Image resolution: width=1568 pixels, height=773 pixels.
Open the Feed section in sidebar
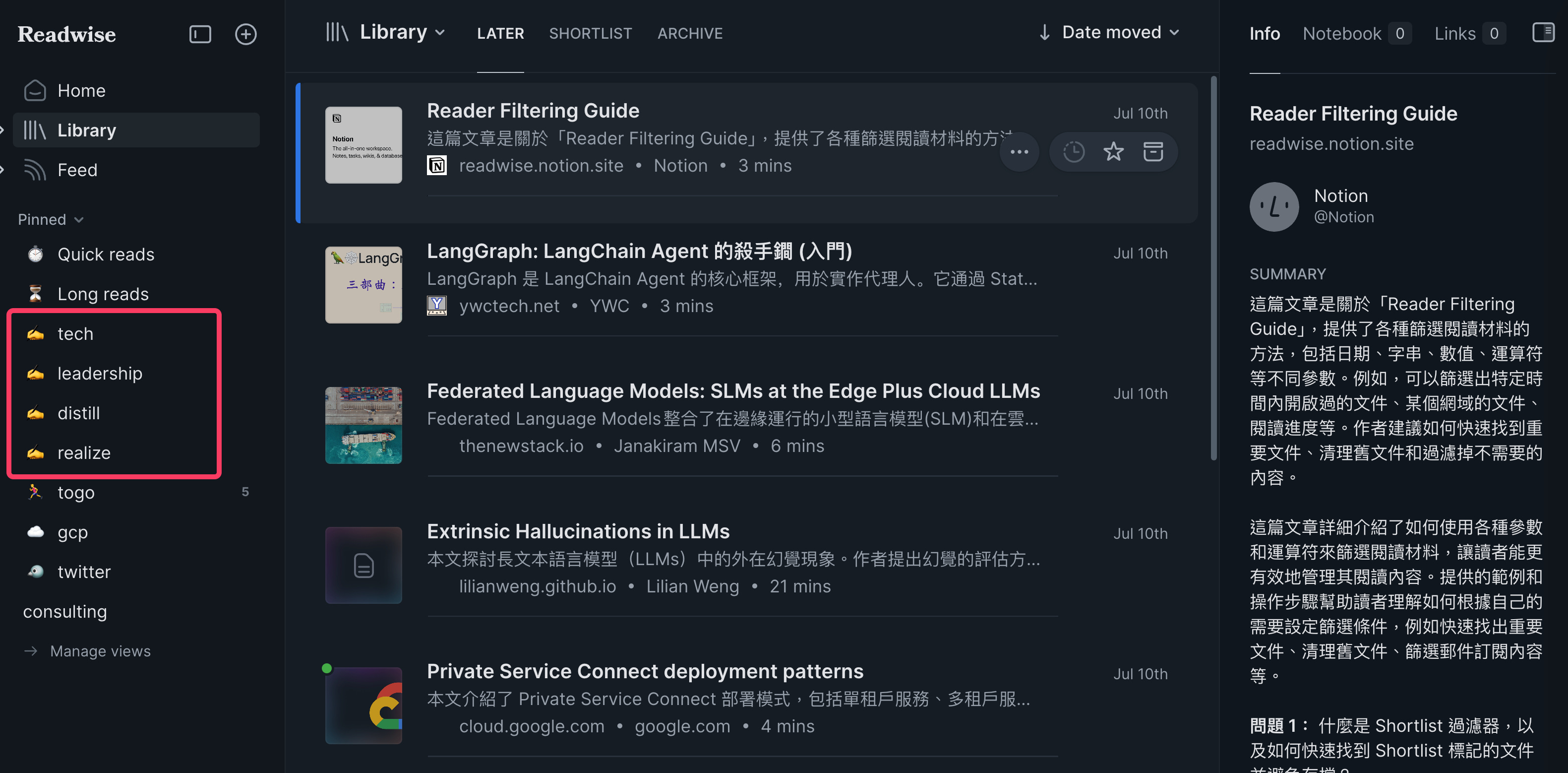(x=77, y=170)
